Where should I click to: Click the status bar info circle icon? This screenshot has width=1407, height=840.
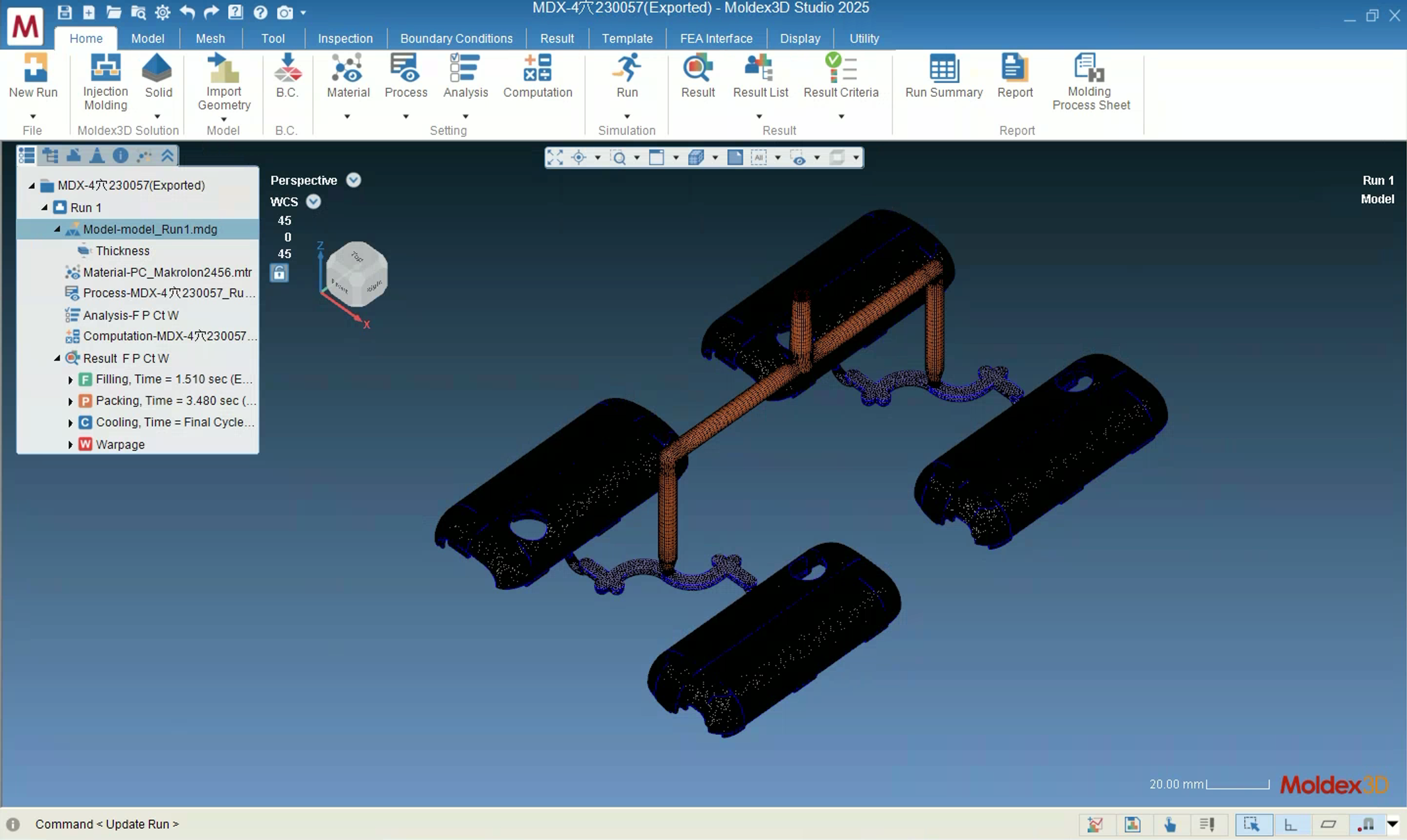(13, 825)
